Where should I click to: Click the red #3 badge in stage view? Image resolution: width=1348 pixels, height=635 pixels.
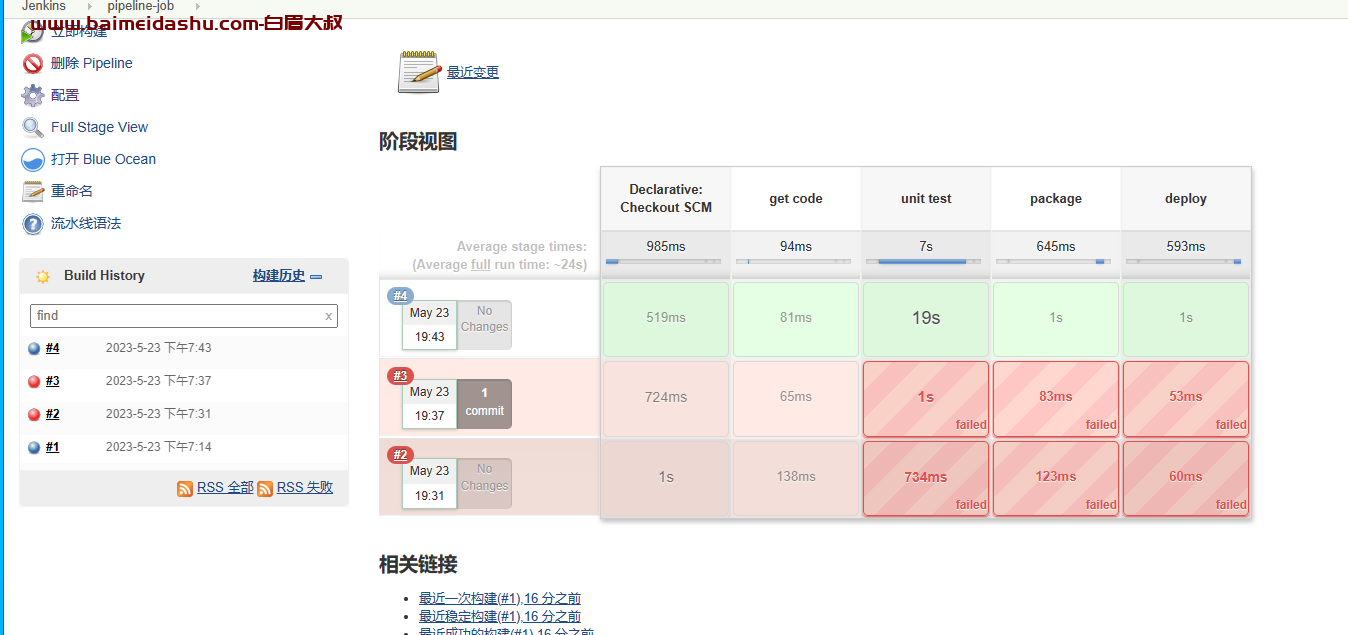coord(400,376)
